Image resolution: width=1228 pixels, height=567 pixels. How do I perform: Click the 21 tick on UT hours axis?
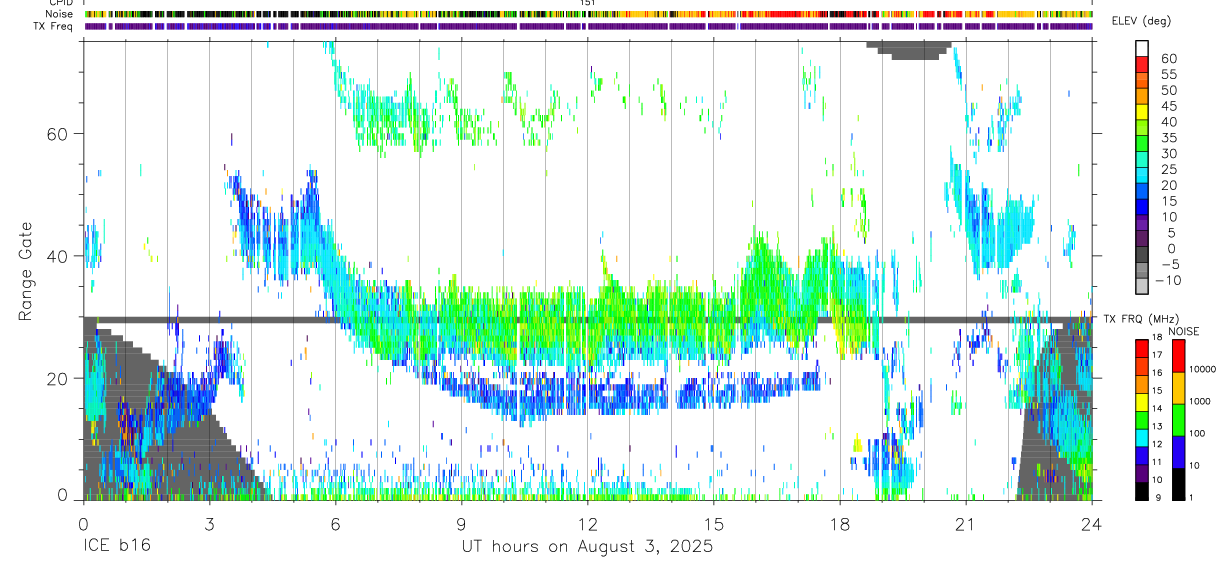965,524
